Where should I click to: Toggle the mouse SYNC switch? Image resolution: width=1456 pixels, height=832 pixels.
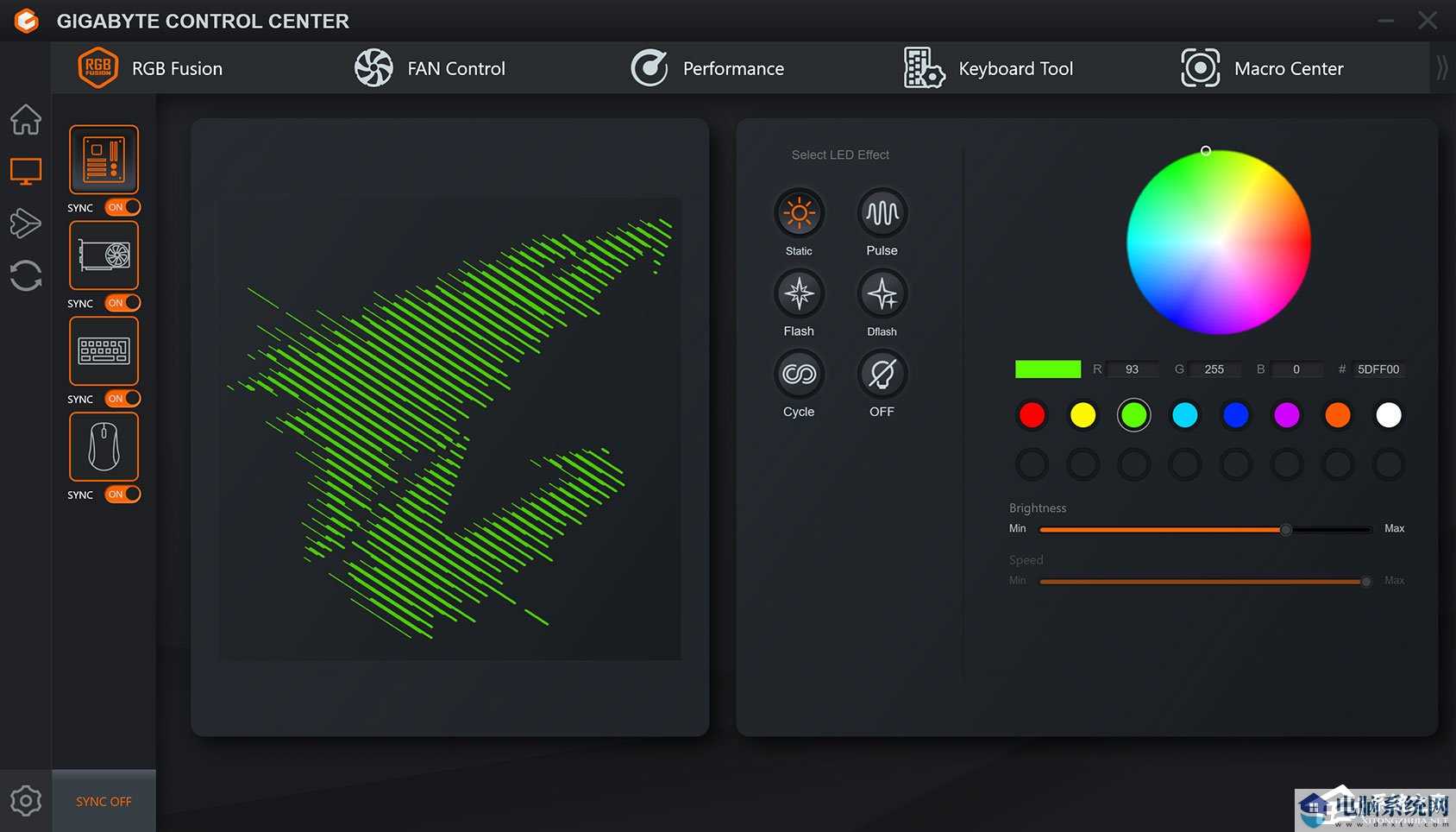point(122,495)
